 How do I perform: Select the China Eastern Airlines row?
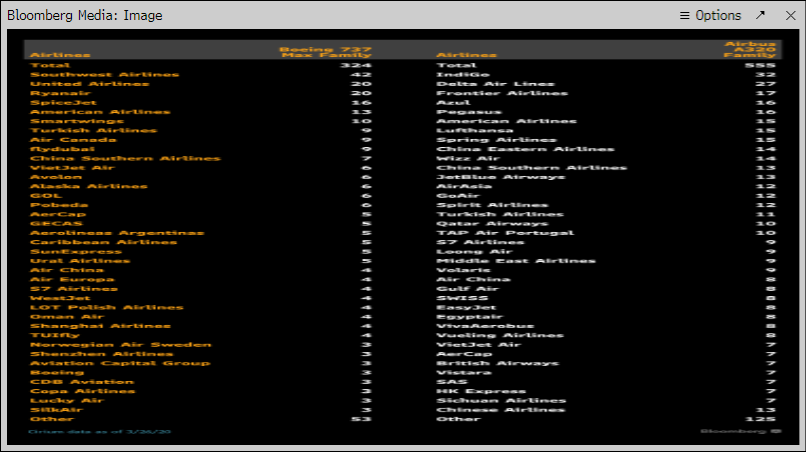[x=606, y=149]
